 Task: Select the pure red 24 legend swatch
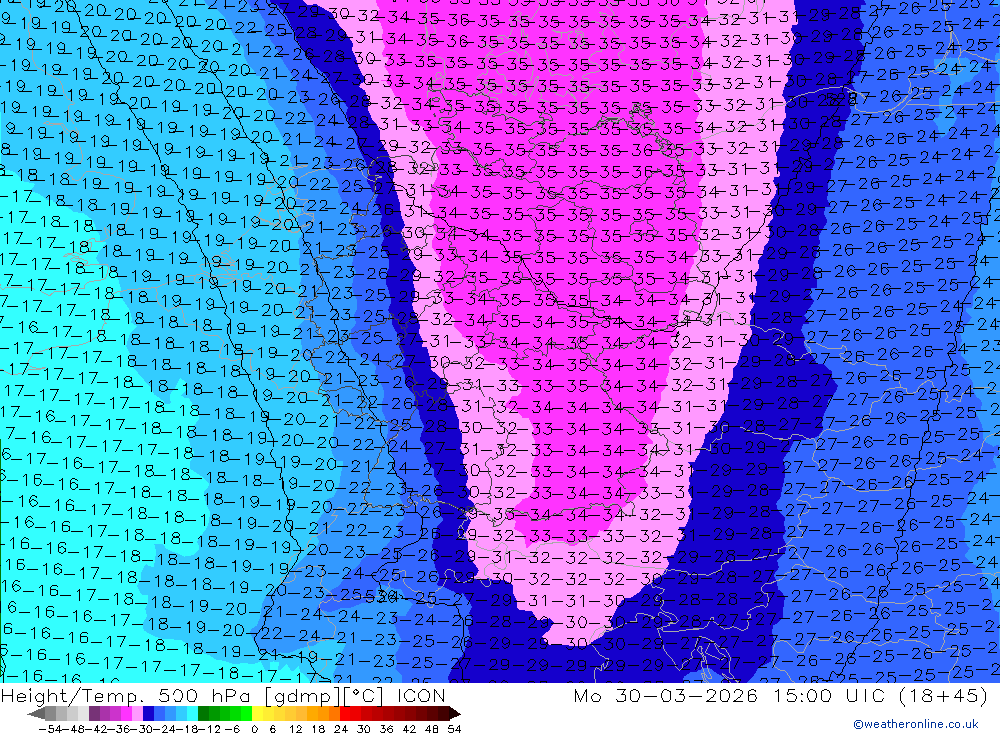click(345, 713)
